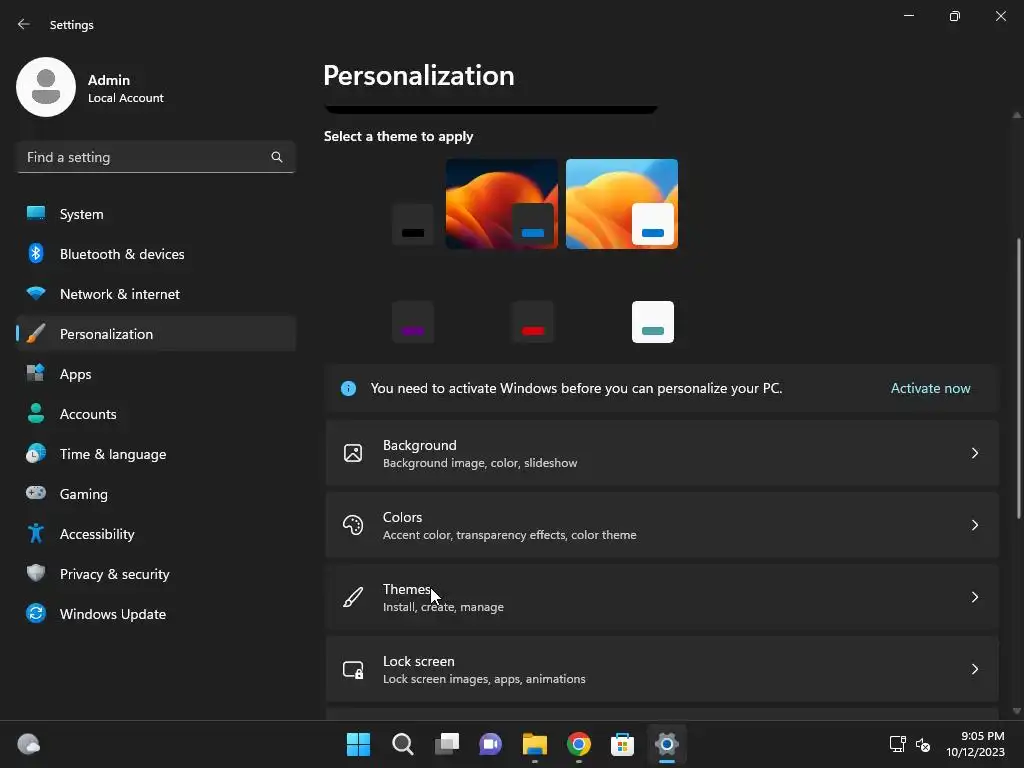Click the Network wifi icon in the sidebar

[36, 293]
